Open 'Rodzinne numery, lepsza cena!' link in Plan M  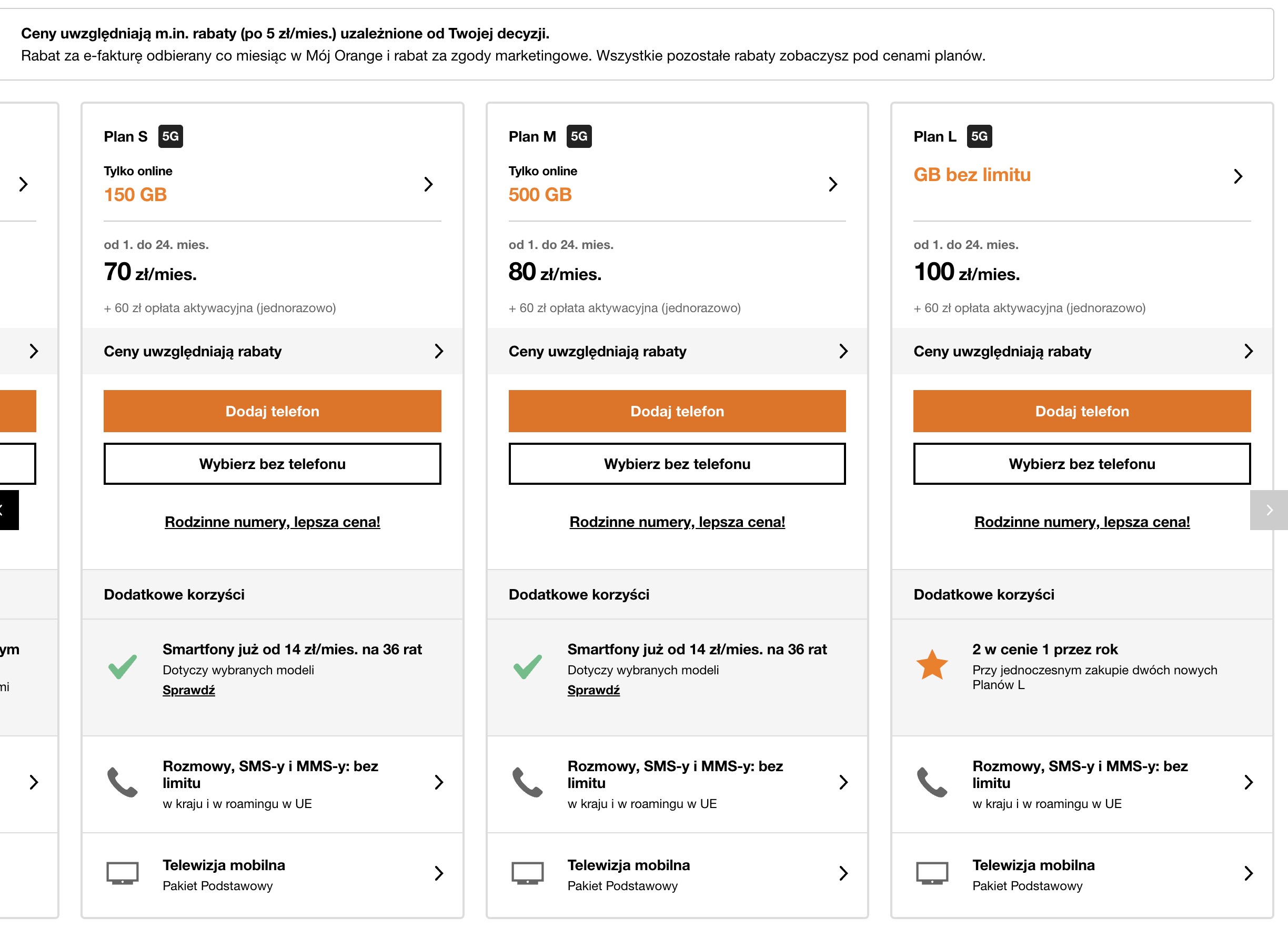(x=677, y=522)
